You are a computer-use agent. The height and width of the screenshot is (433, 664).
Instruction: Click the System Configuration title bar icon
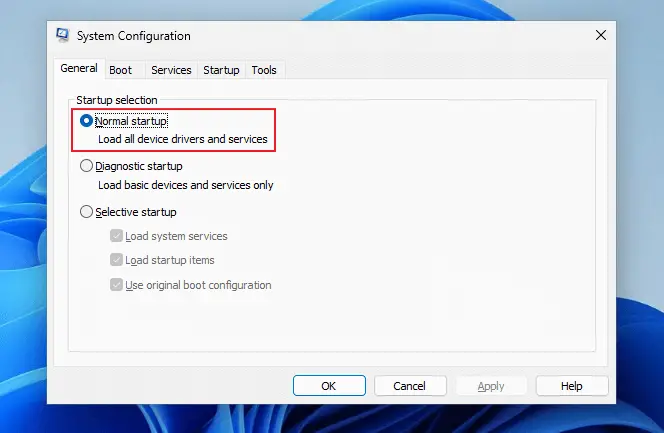click(x=63, y=36)
